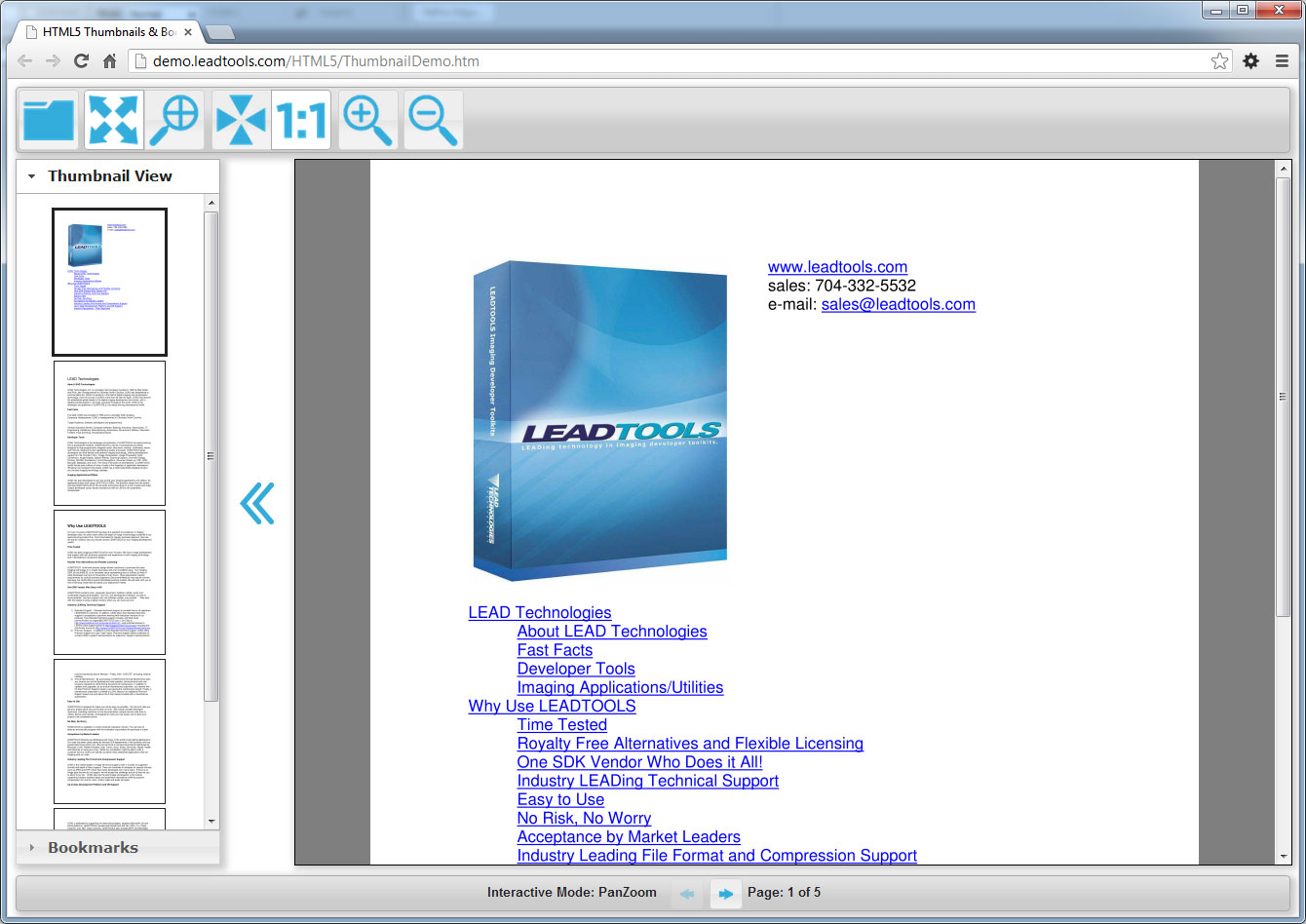Image resolution: width=1306 pixels, height=924 pixels.
Task: Click the Easy to Use link
Action: point(560,799)
